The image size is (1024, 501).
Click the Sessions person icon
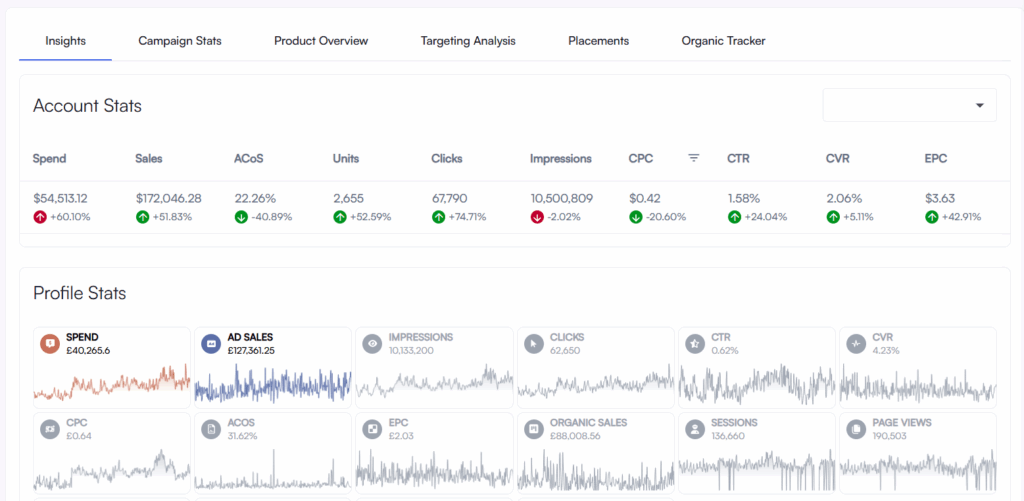[694, 429]
